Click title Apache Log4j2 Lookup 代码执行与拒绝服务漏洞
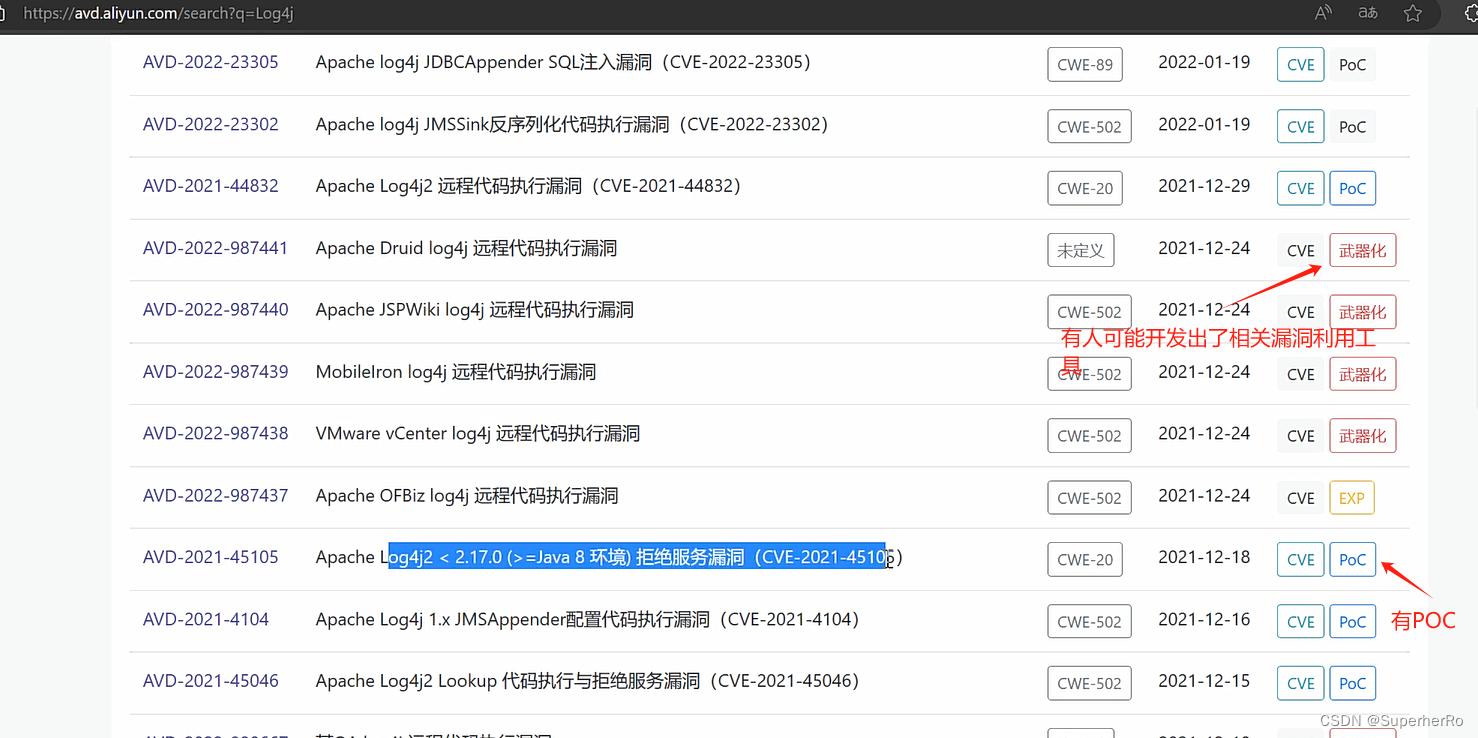Screen dimensions: 1478x738 [588, 681]
